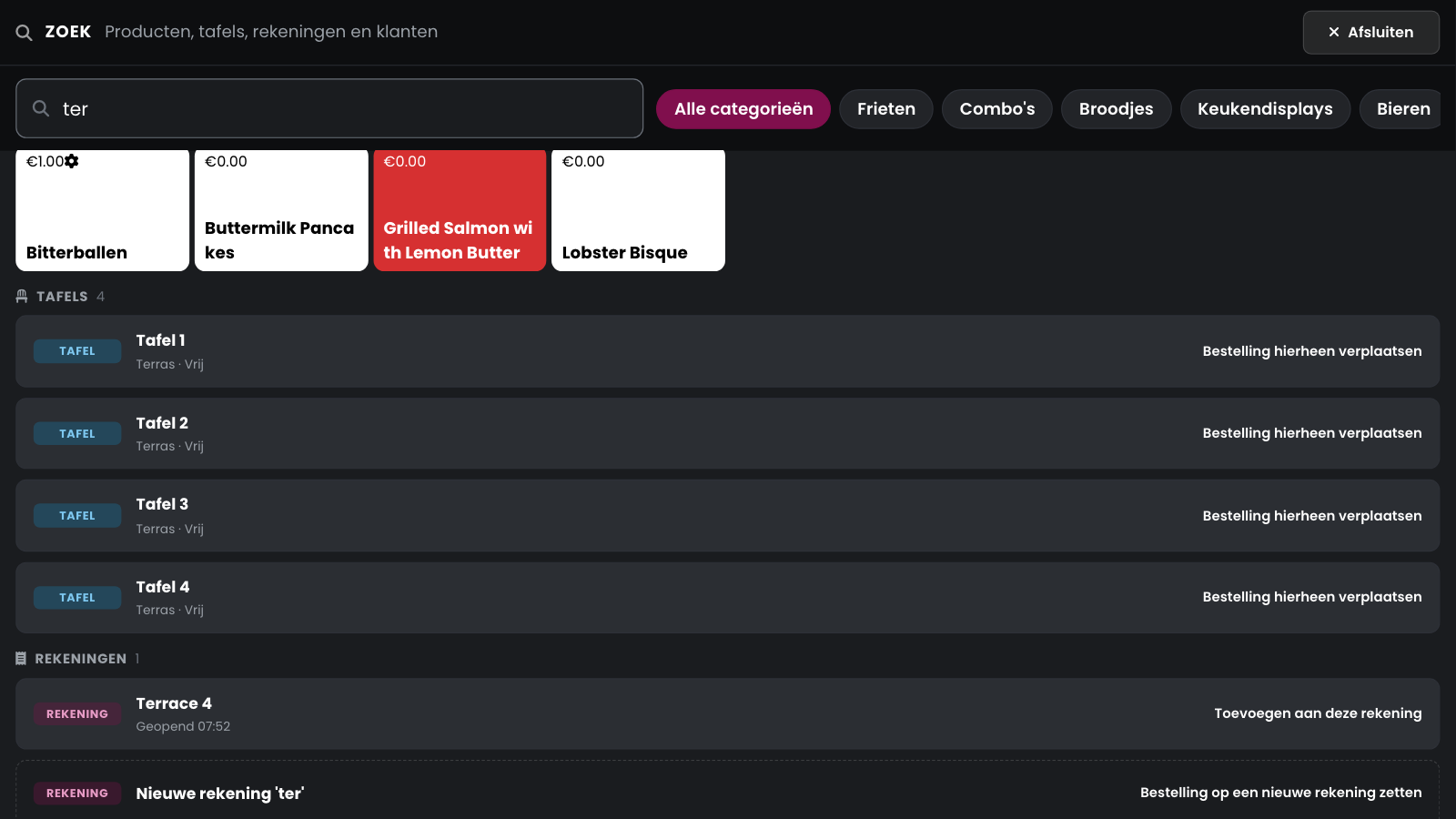Move order to Tafel 2

1311,433
